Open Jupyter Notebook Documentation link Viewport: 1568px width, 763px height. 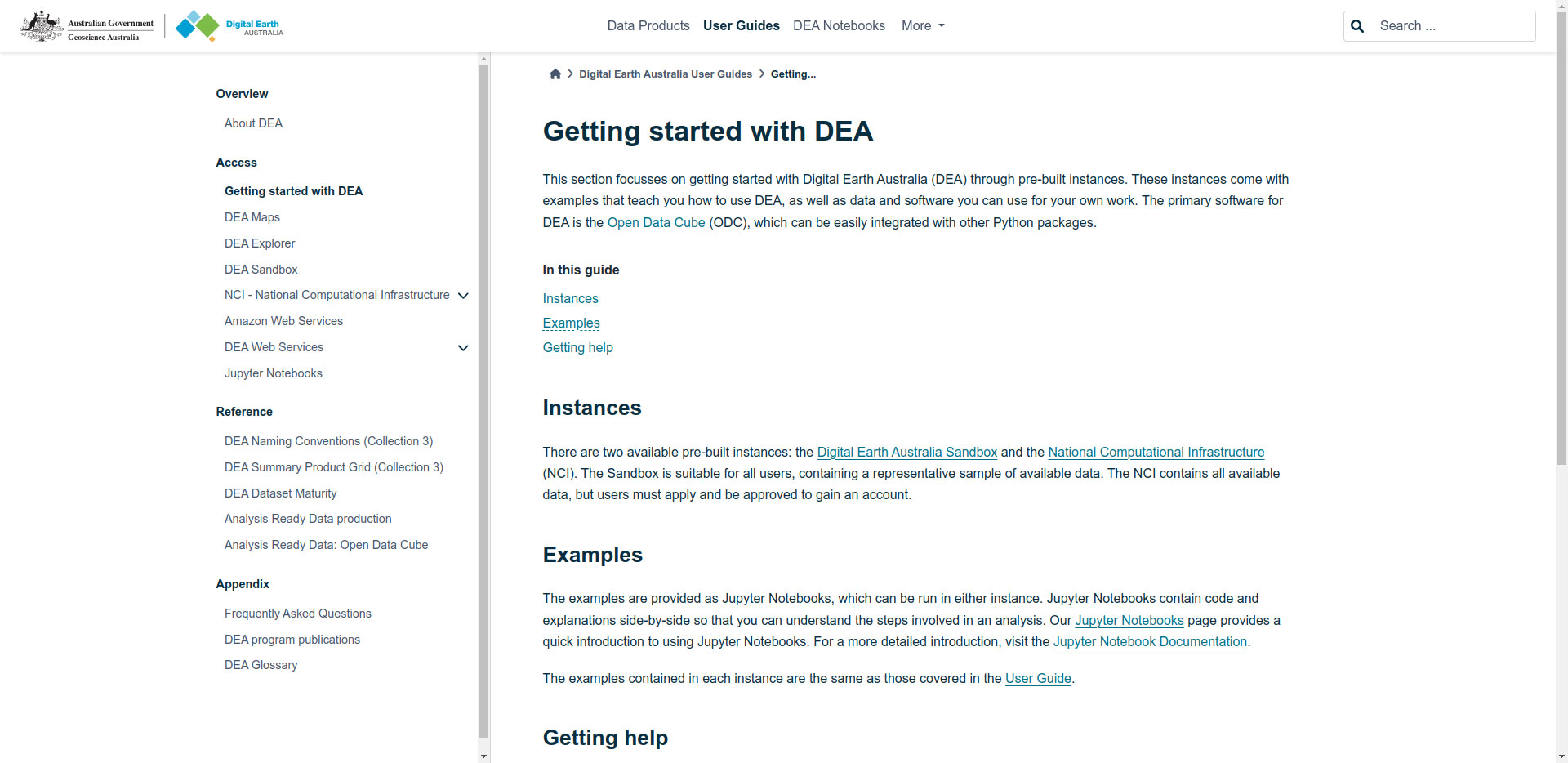1149,642
